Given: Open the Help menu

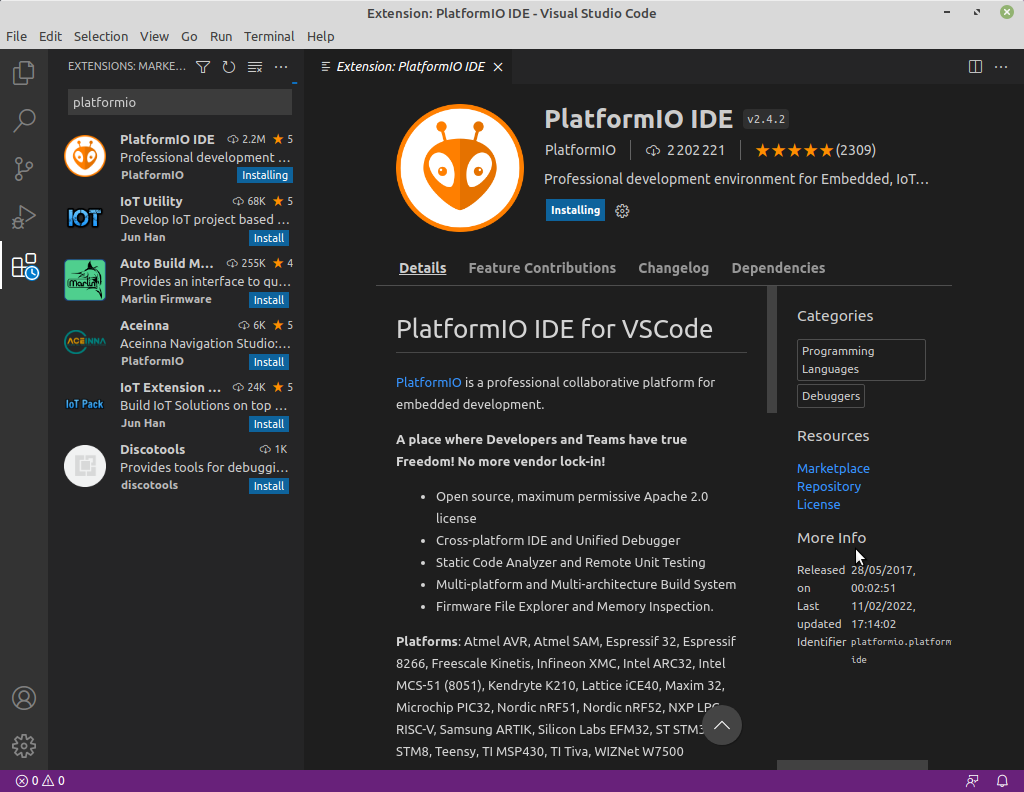Looking at the screenshot, I should [x=321, y=37].
